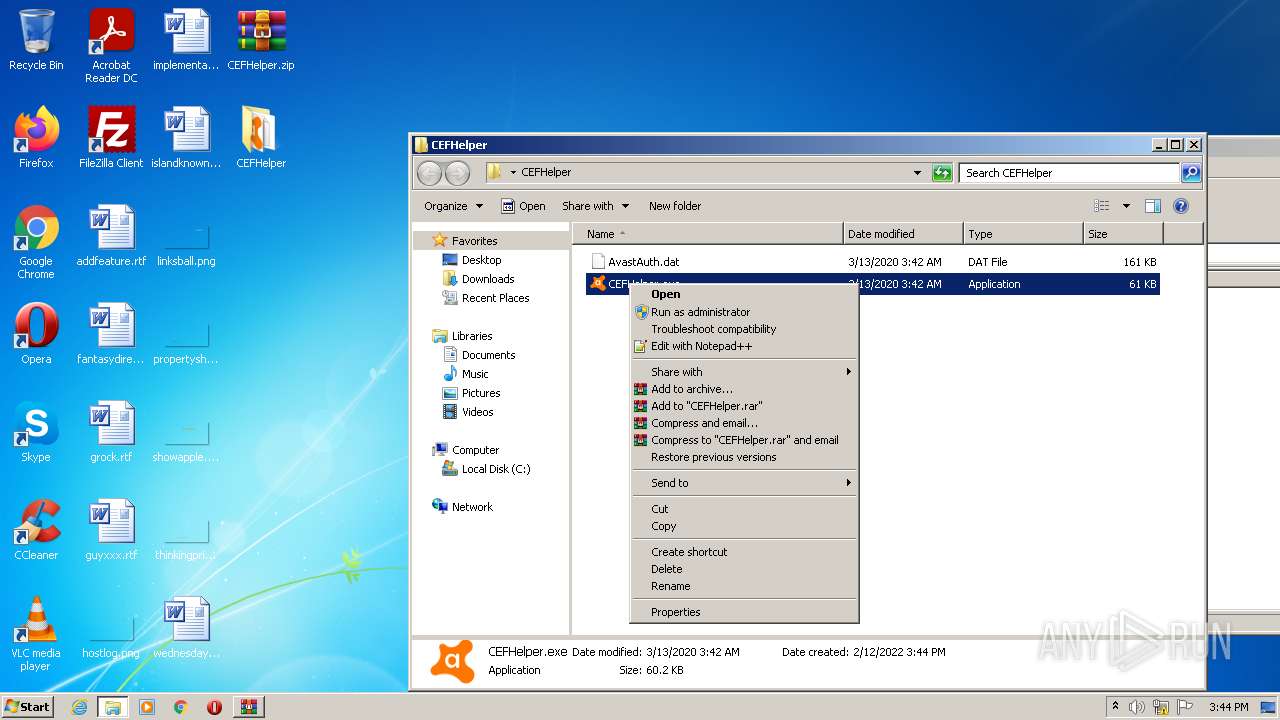Viewport: 1280px width, 720px height.
Task: Expand the Share with submenu
Action: 744,372
